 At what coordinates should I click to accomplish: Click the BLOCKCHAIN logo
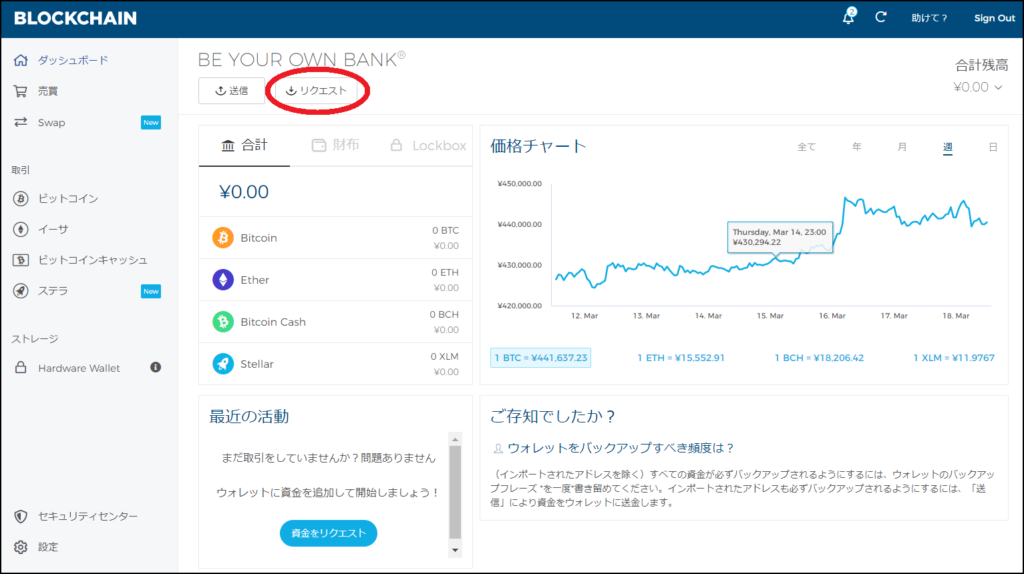76,18
